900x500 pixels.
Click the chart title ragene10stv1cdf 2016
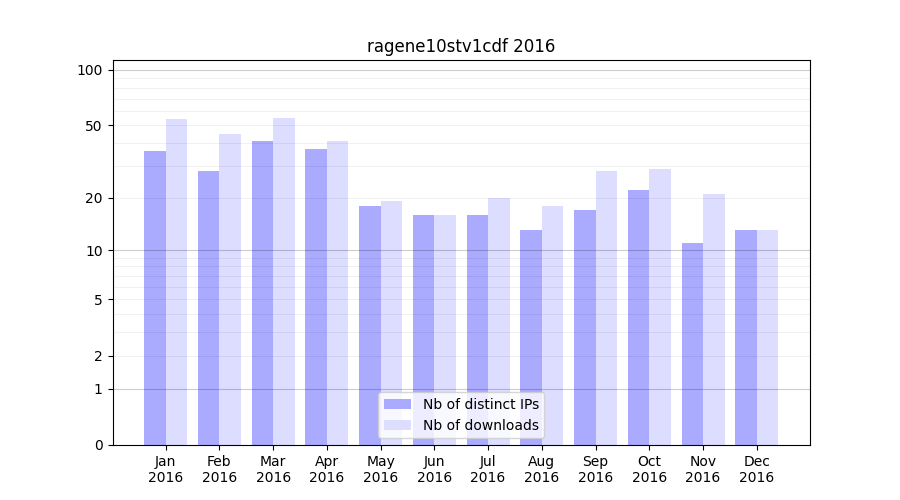pos(460,46)
